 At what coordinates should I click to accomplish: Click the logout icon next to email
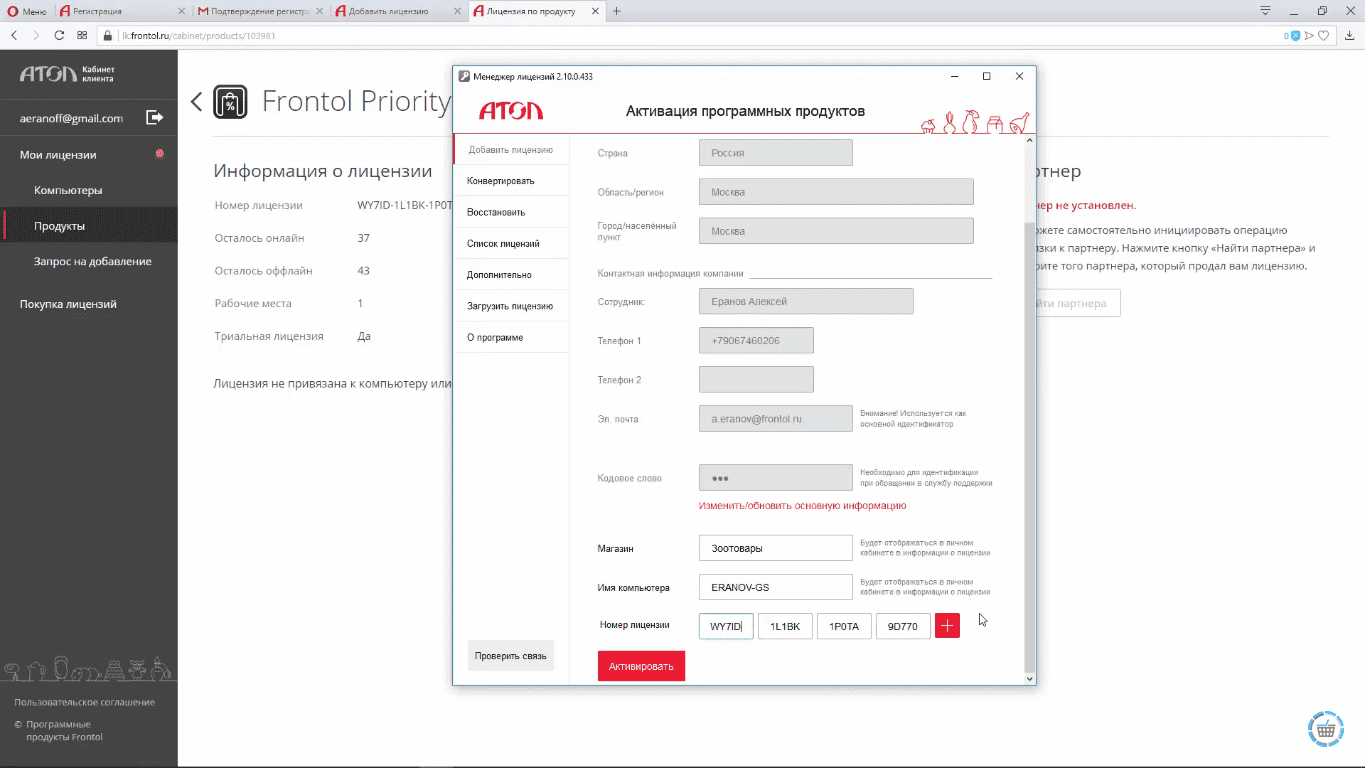[155, 118]
